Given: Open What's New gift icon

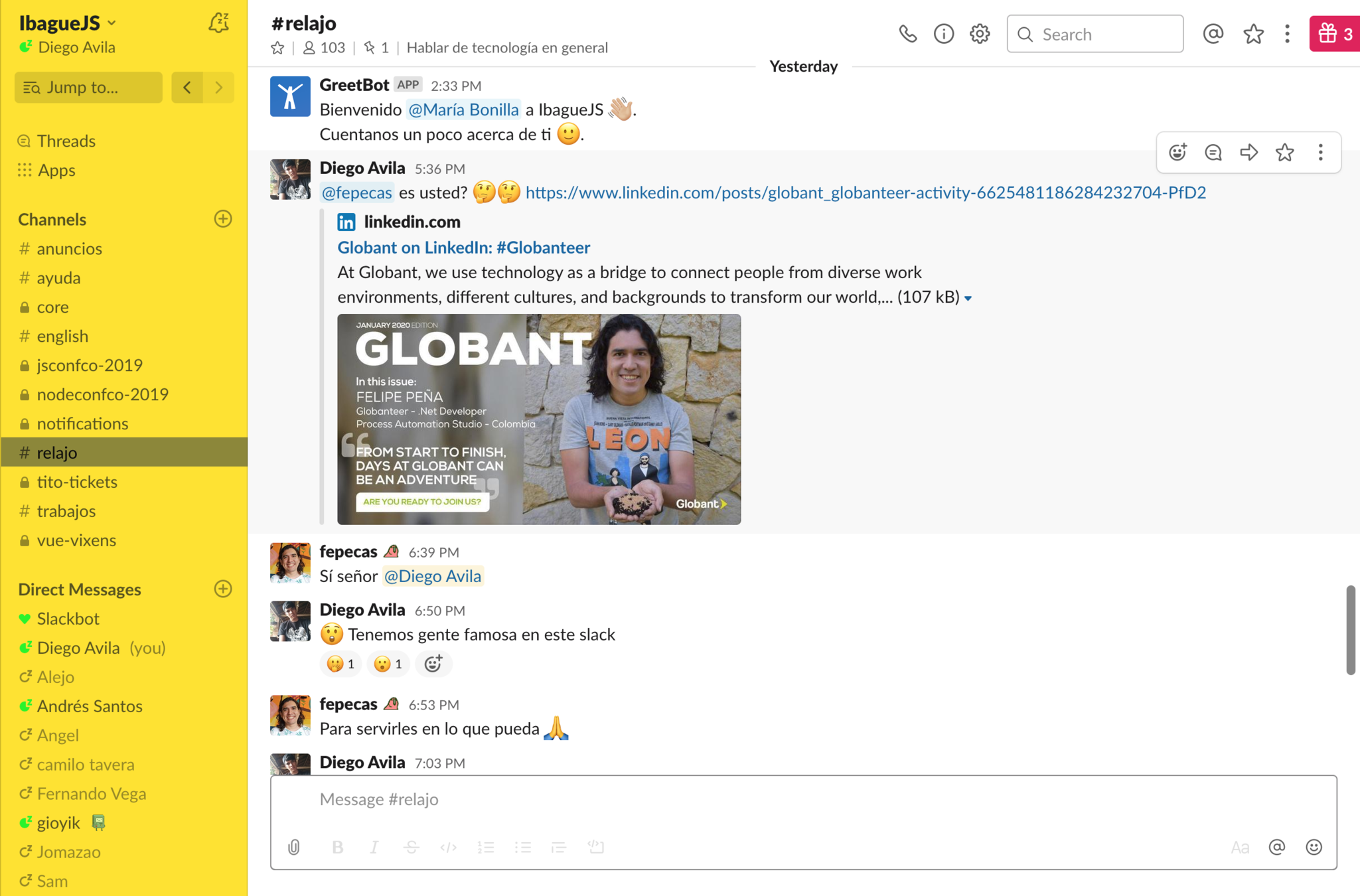Looking at the screenshot, I should [1333, 34].
